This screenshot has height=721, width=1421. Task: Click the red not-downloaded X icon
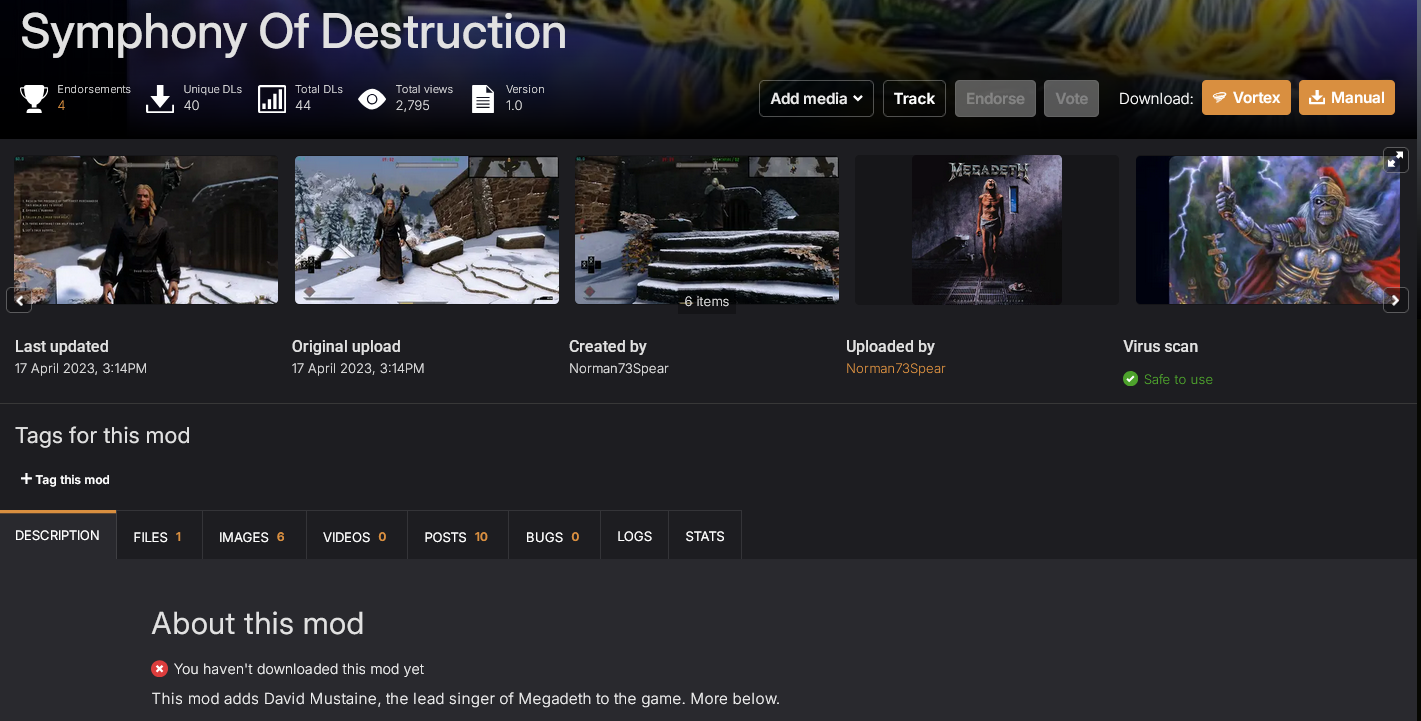tap(160, 669)
